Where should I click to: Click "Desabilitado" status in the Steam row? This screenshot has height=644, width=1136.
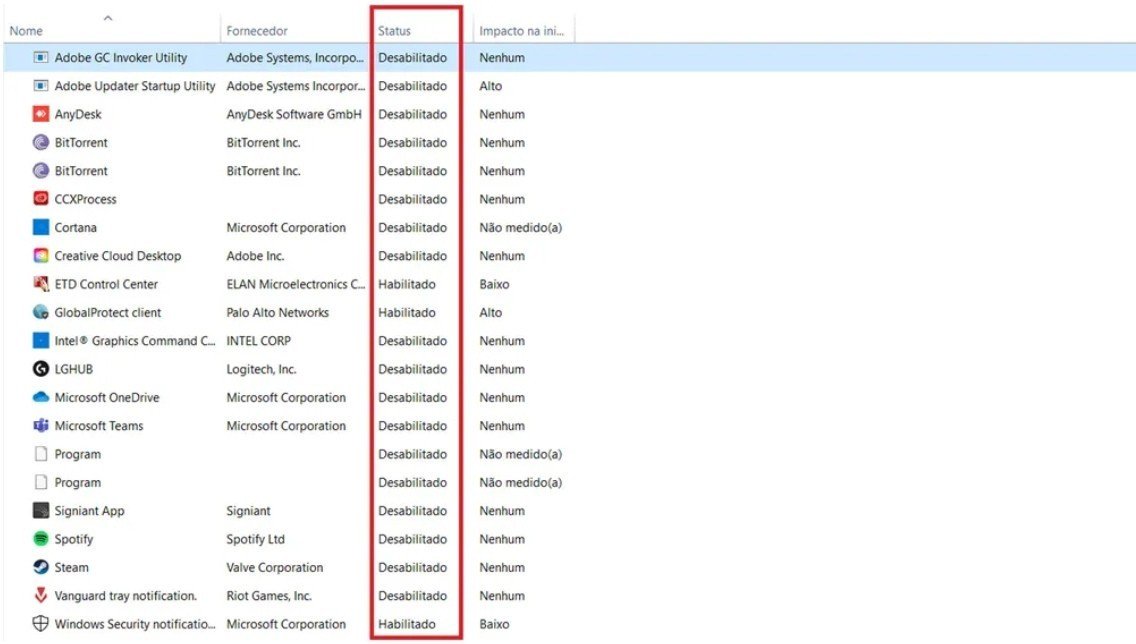(412, 566)
